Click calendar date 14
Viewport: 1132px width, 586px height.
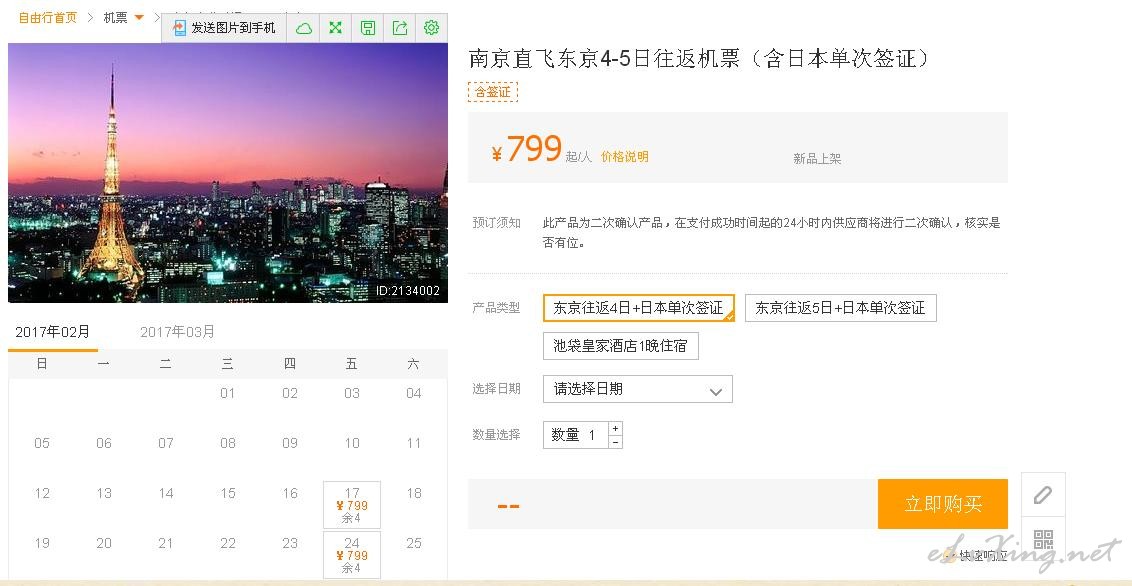[166, 494]
